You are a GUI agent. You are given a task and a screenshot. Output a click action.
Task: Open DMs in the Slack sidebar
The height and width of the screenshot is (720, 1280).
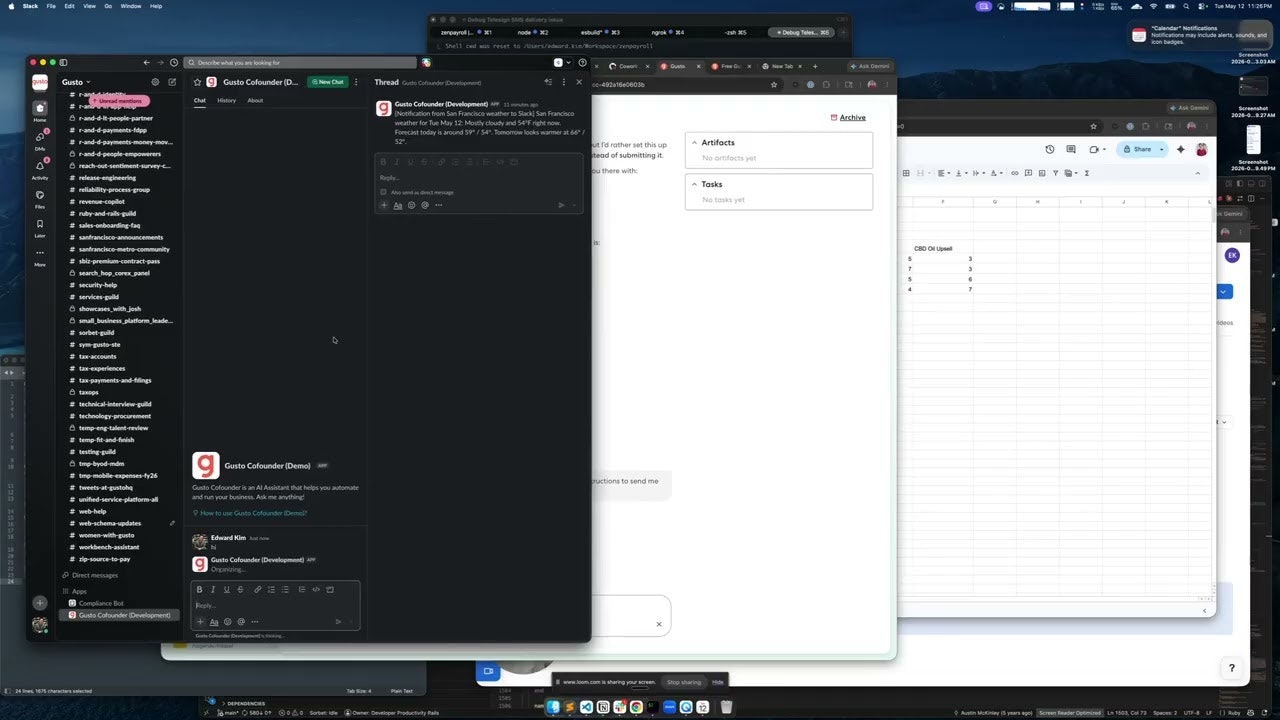click(x=40, y=139)
